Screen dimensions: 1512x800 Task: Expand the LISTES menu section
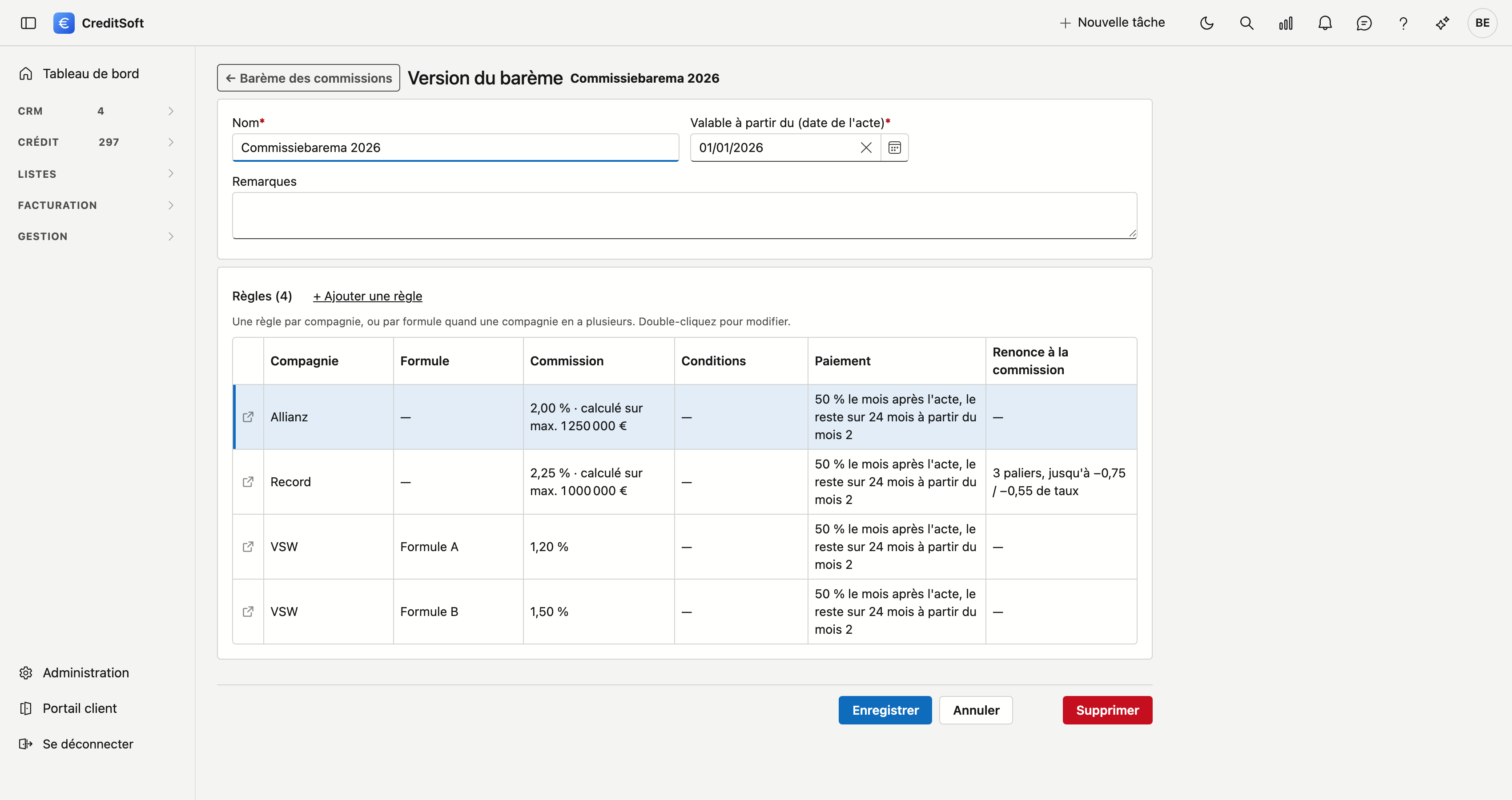(x=97, y=174)
